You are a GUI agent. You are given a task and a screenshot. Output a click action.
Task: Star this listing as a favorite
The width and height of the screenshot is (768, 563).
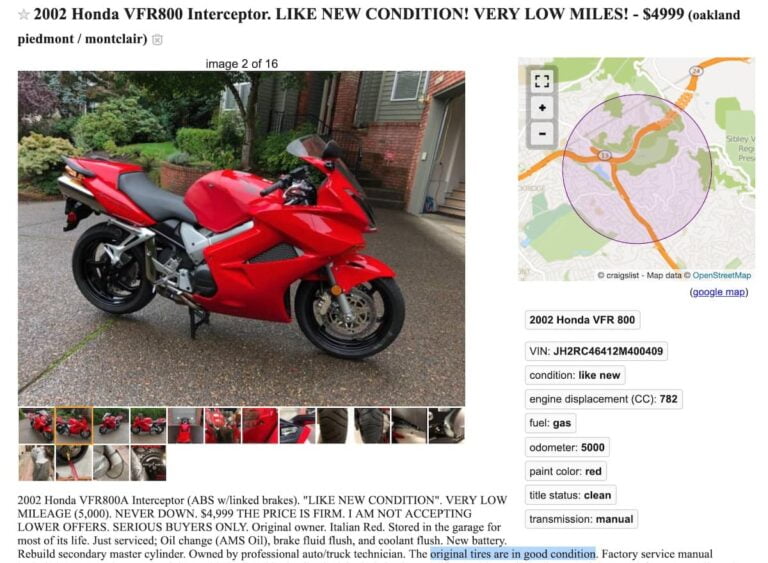pos(23,15)
